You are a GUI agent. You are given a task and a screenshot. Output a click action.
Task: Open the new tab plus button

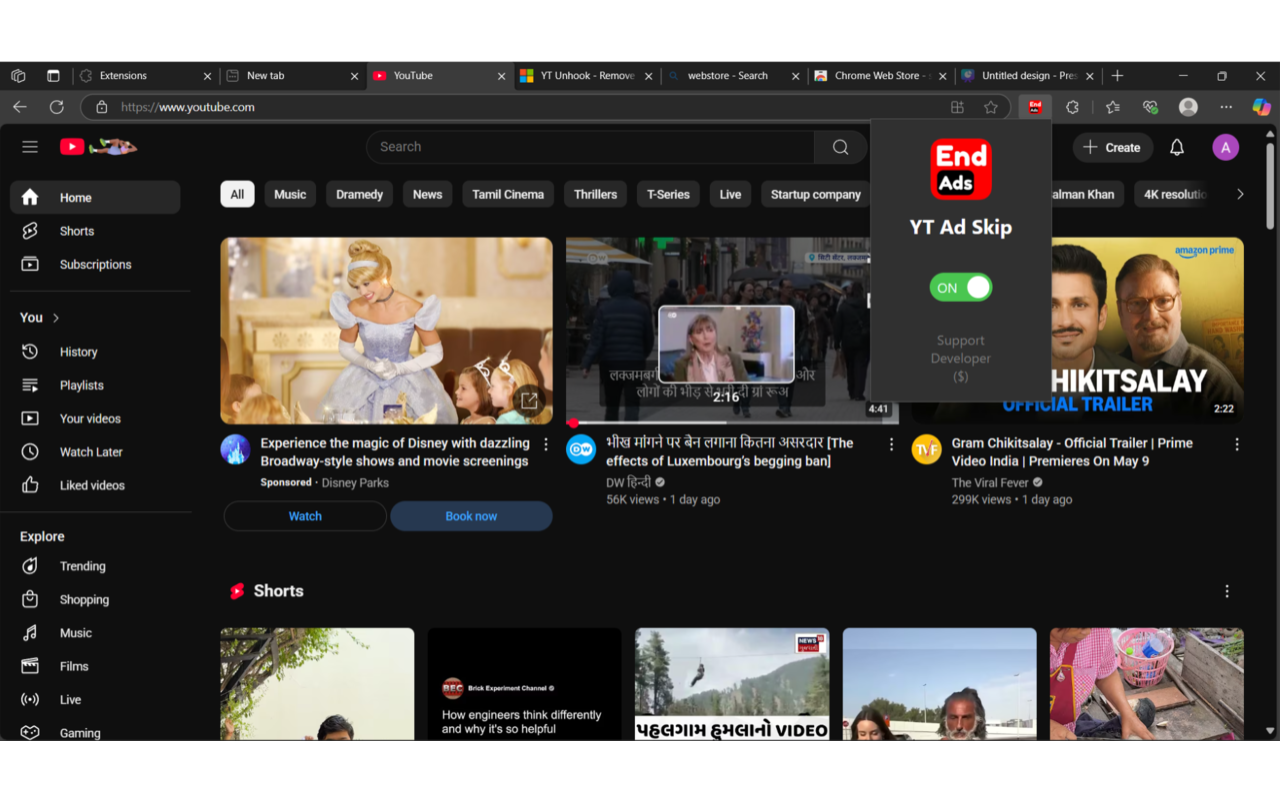1117,76
